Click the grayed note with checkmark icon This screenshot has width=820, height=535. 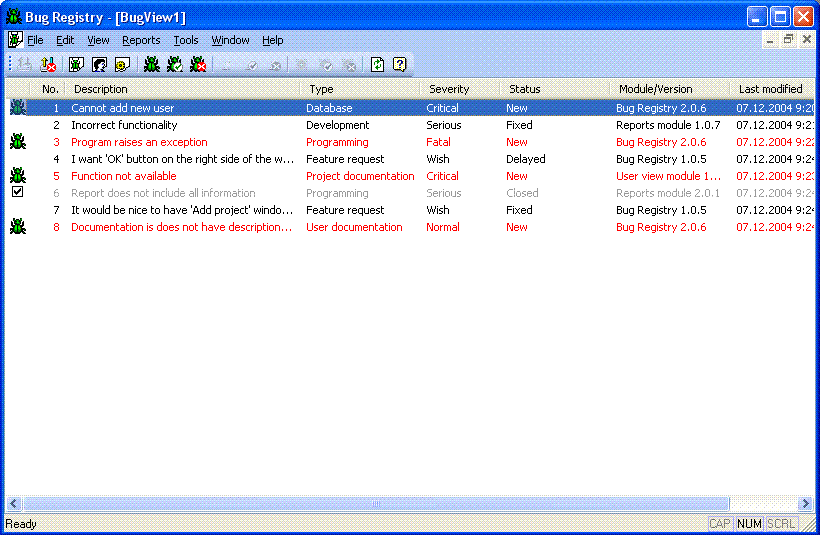pyautogui.click(x=252, y=65)
